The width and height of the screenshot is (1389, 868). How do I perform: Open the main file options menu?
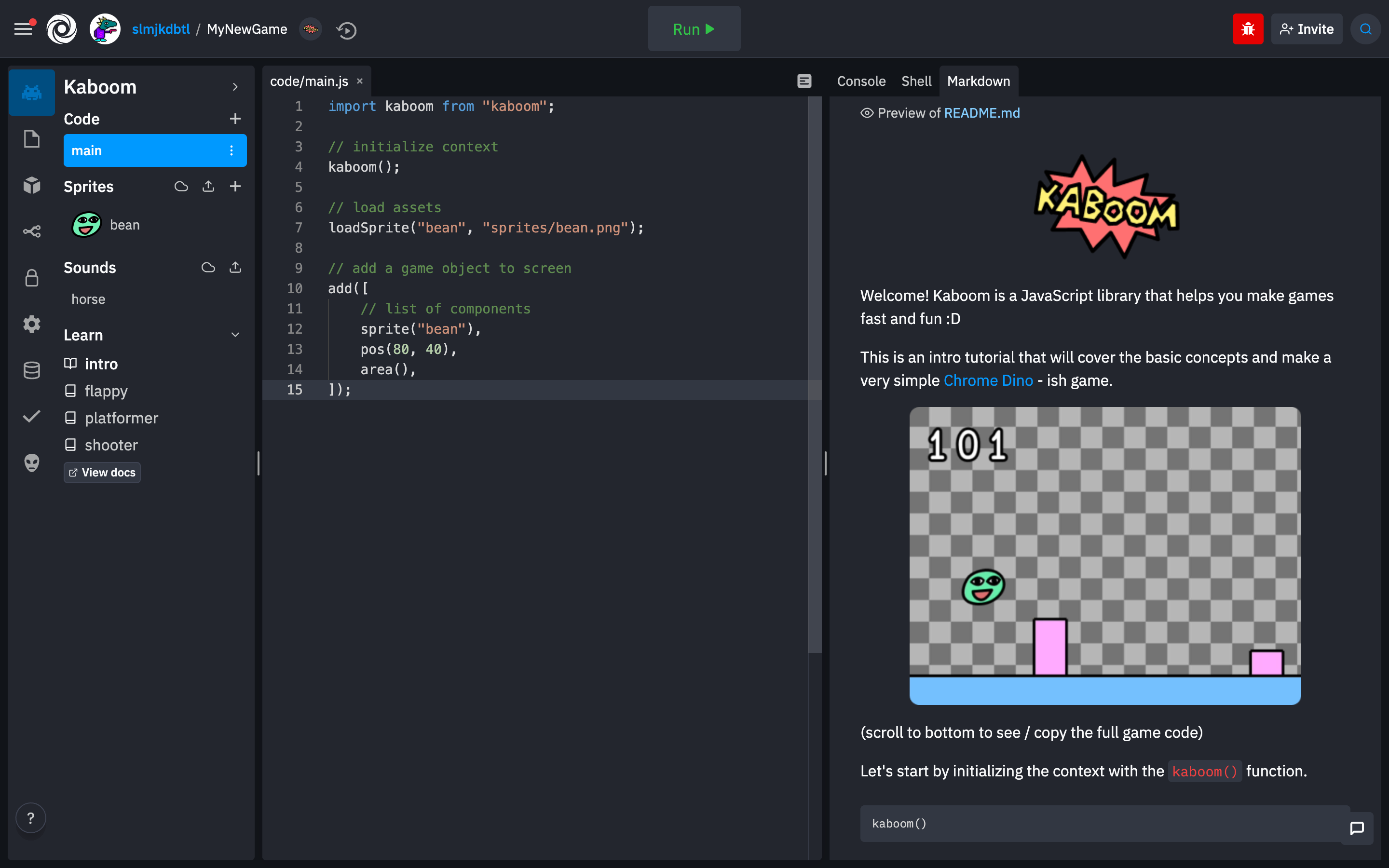pos(231,150)
